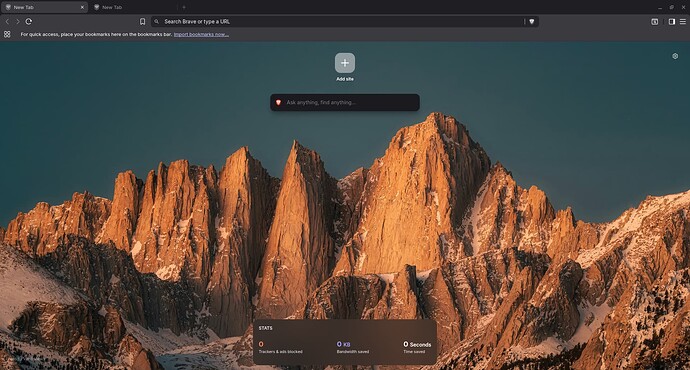Select the active first New Tab
Viewport: 690px width, 370px height.
(44, 7)
